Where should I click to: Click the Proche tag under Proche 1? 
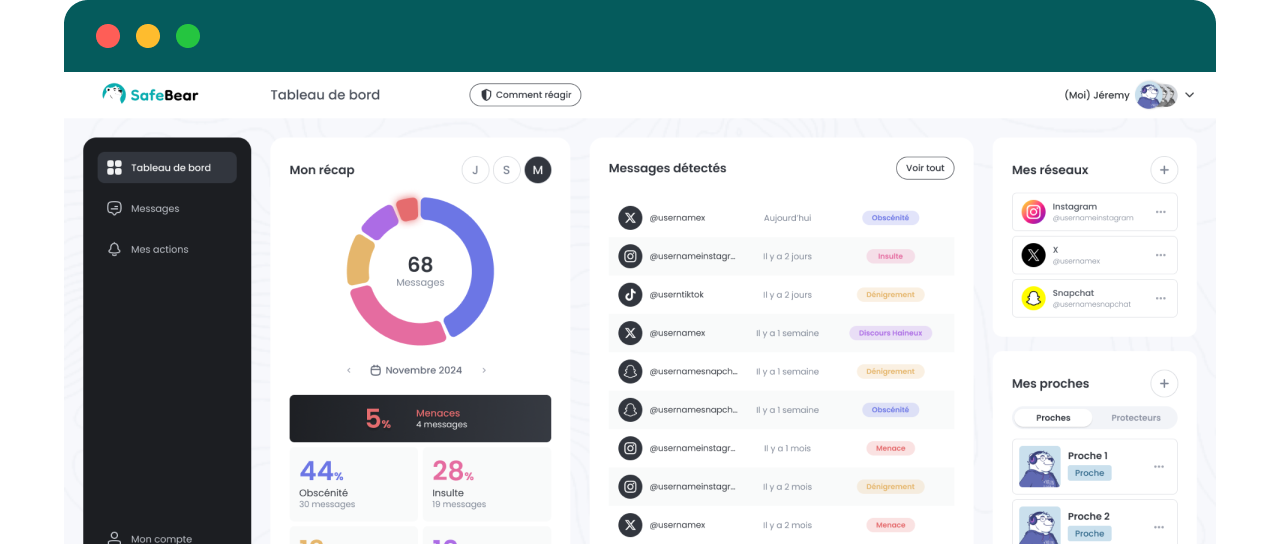tap(1089, 473)
